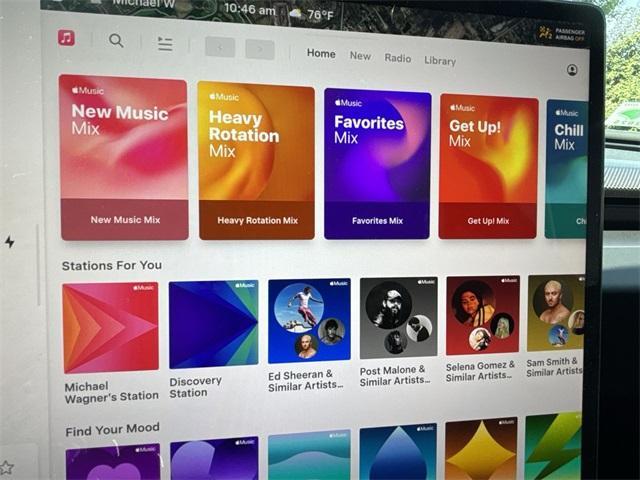640x480 pixels.
Task: Click the star icon at bottom left
Action: click(7, 467)
